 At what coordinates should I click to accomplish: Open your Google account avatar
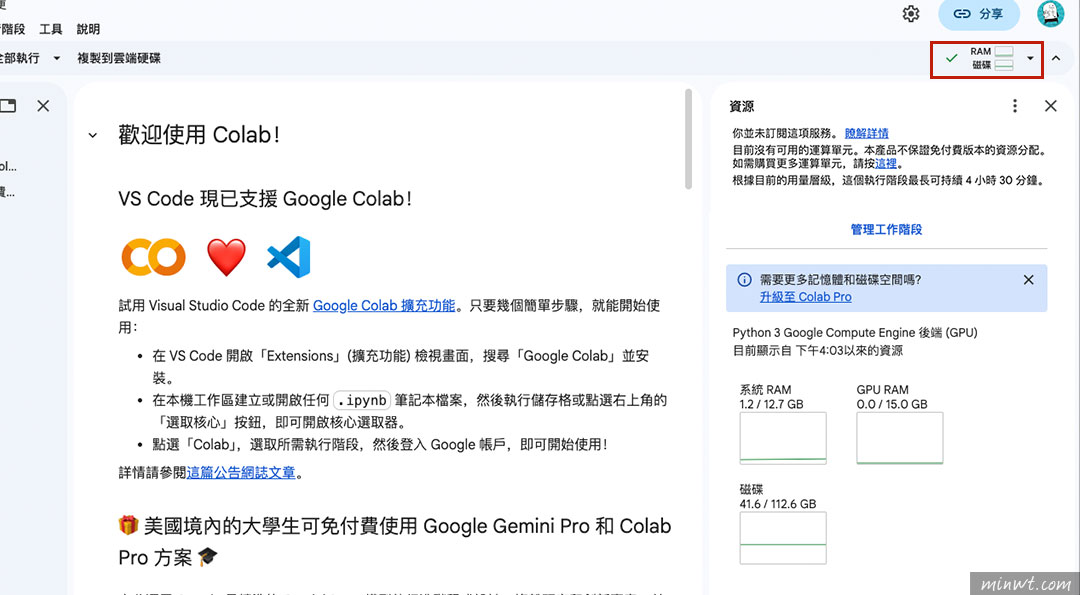1050,13
